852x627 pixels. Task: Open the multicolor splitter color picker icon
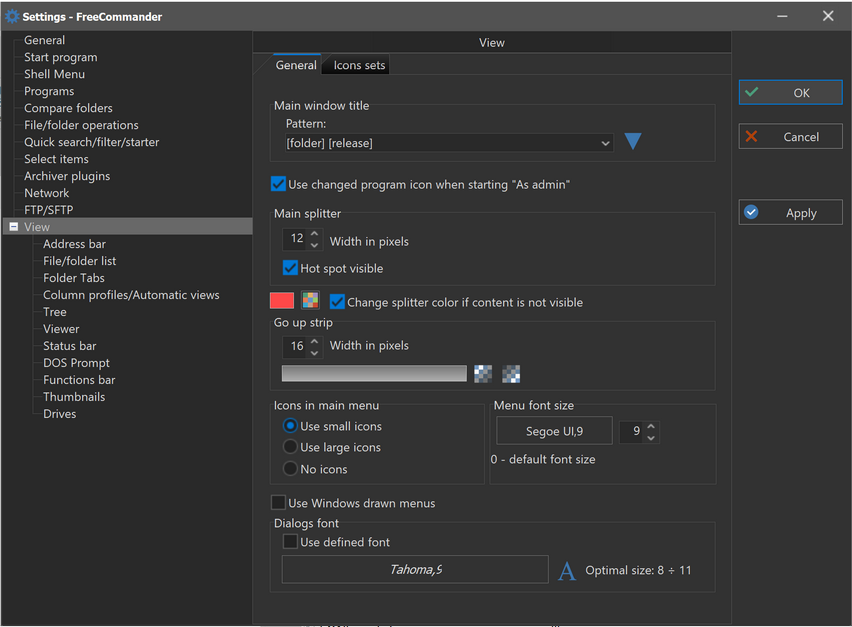pyautogui.click(x=310, y=300)
